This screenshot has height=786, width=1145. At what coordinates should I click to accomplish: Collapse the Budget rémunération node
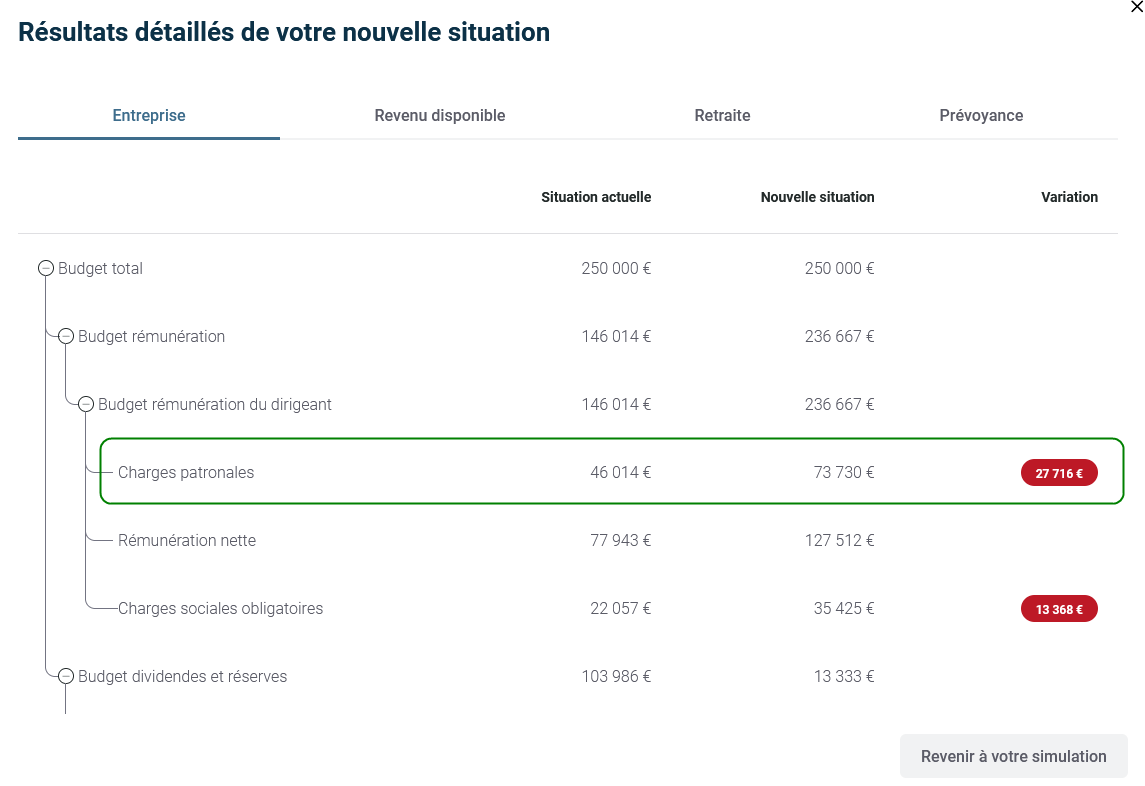pyautogui.click(x=66, y=336)
